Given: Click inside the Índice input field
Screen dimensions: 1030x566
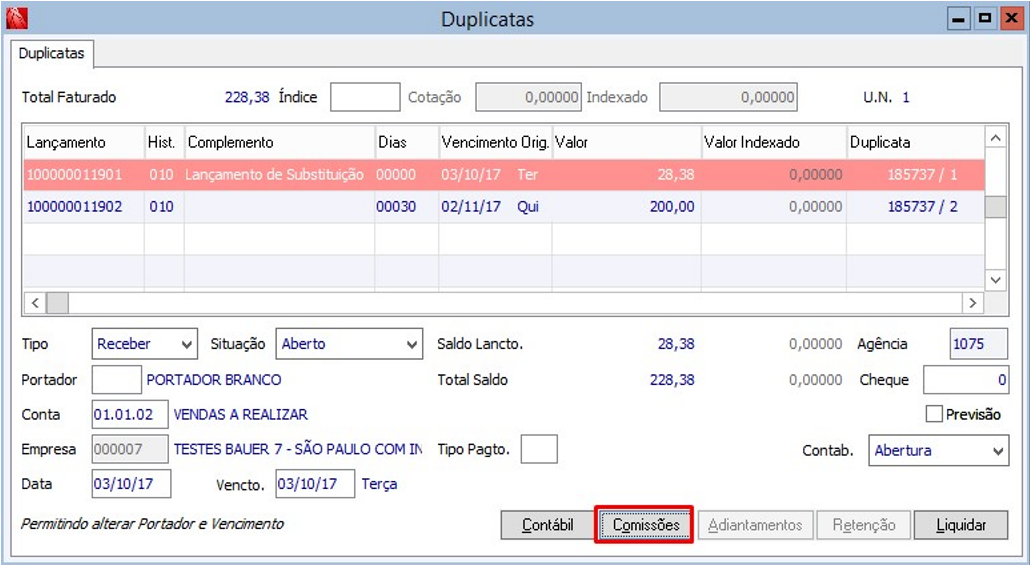Looking at the screenshot, I should [x=365, y=97].
